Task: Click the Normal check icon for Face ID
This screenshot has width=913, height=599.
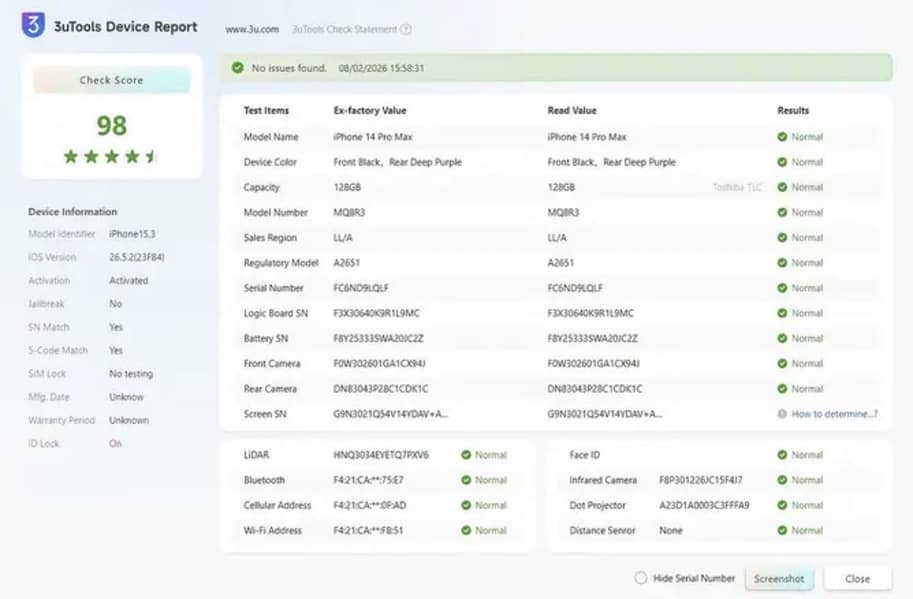Action: pos(782,455)
